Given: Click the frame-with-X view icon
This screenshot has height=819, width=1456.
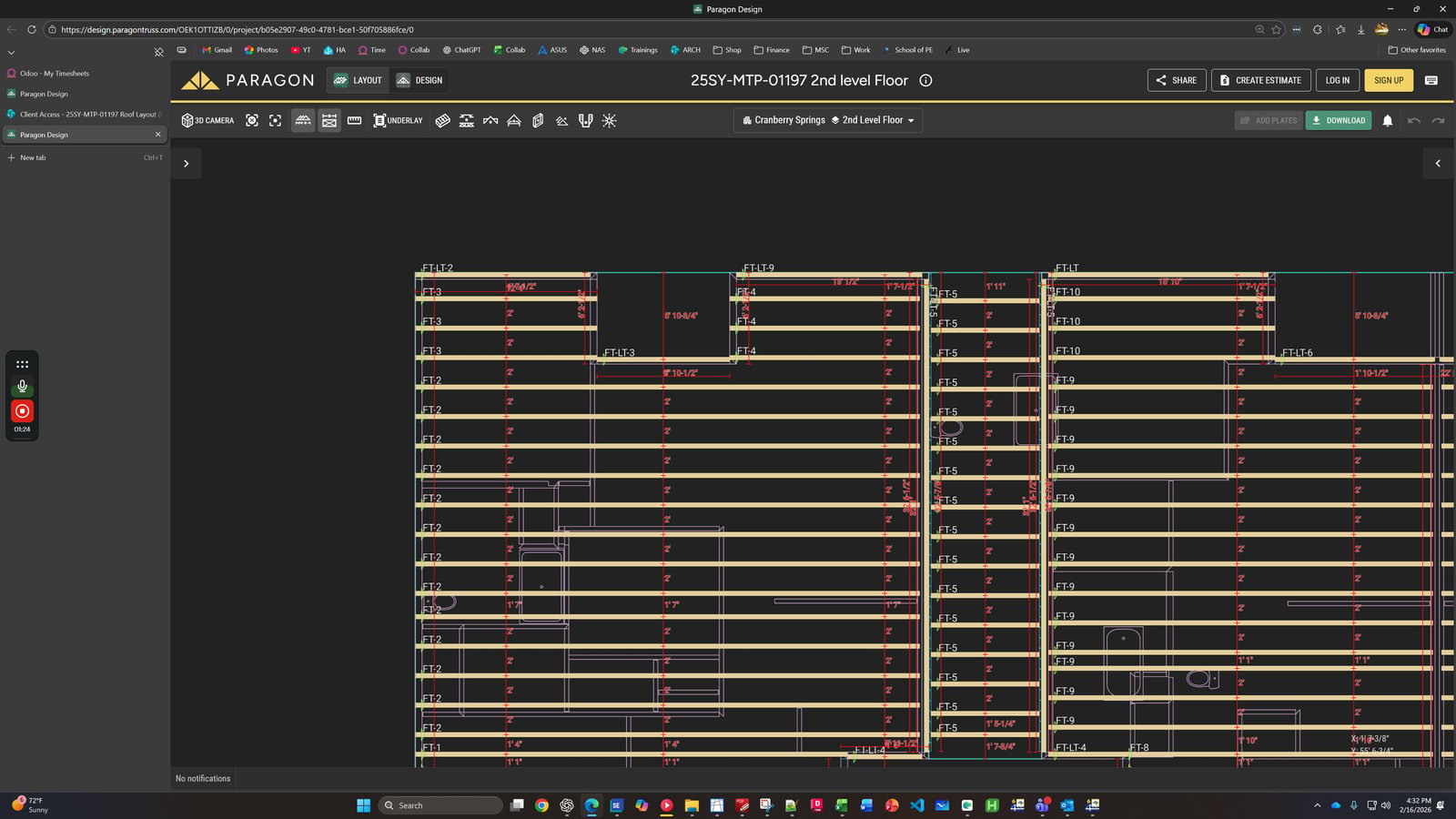Looking at the screenshot, I should (x=252, y=120).
